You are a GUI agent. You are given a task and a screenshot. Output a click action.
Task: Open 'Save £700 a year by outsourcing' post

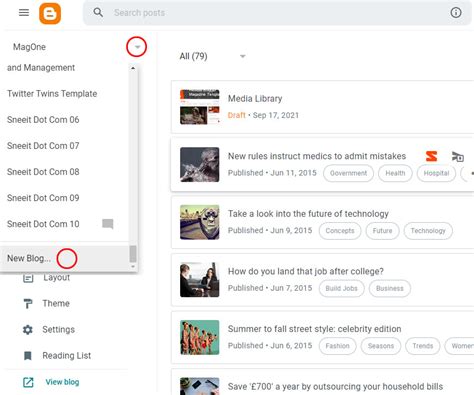point(335,387)
